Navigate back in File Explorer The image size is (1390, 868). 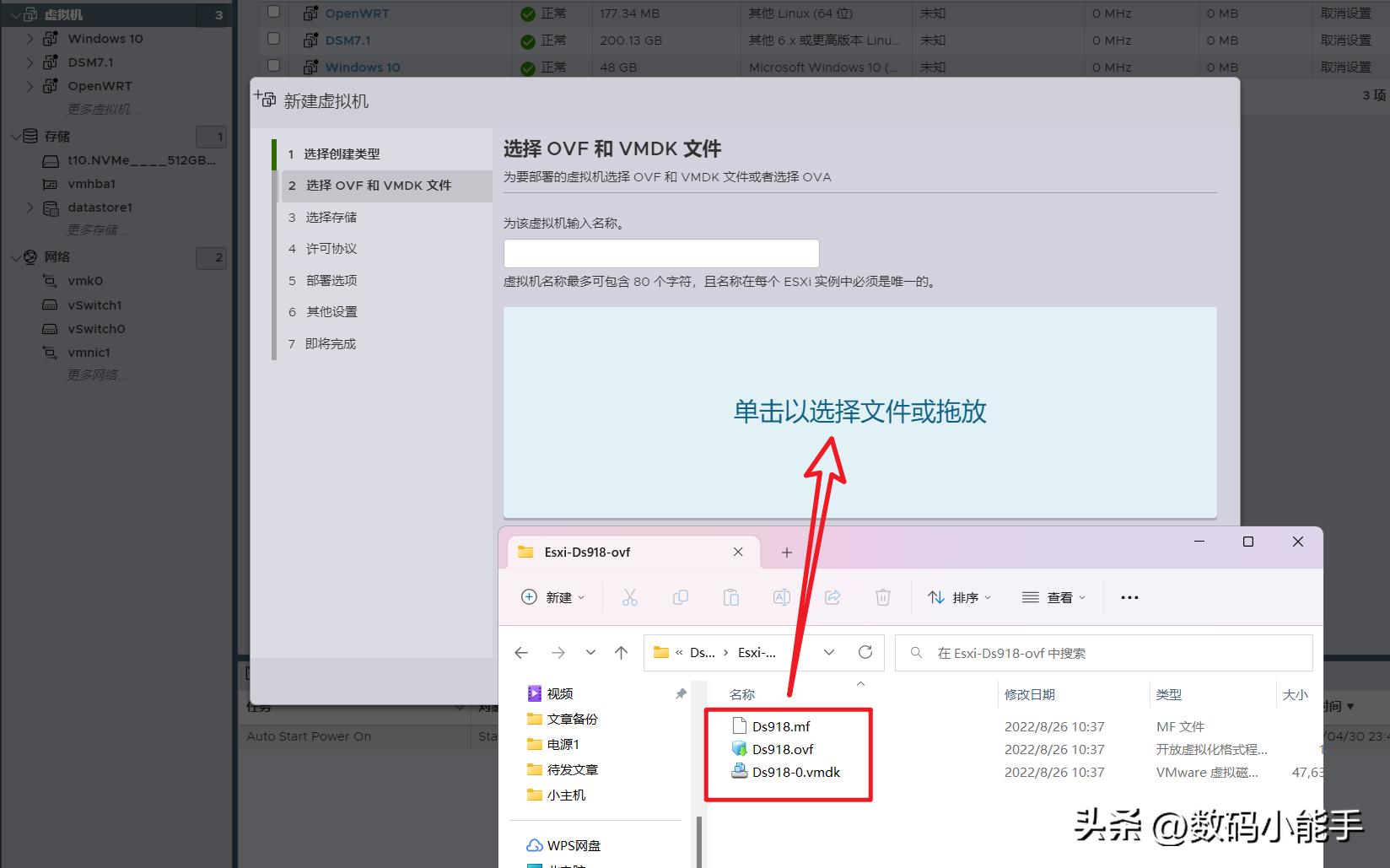coord(521,652)
